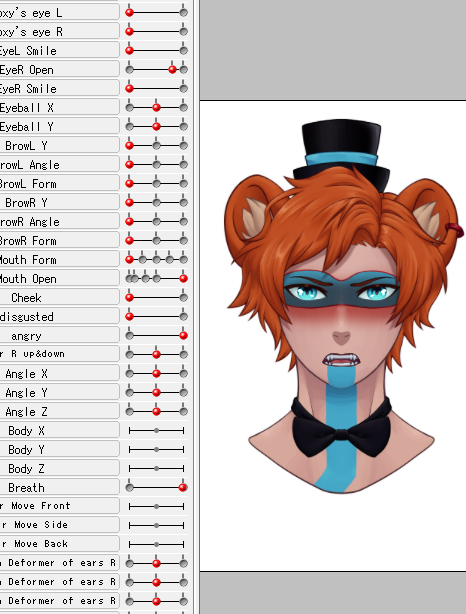The height and width of the screenshot is (614, 466).
Task: Click the EyeR Open slider
Action: 156,69
